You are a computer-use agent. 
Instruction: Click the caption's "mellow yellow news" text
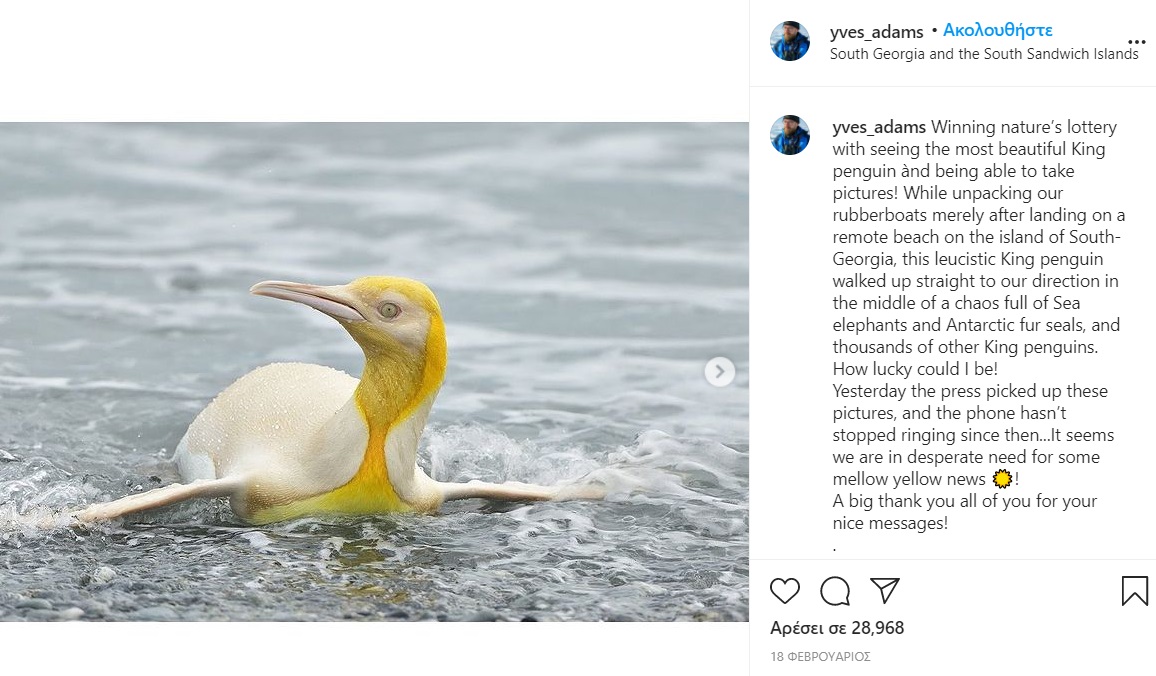(x=895, y=480)
